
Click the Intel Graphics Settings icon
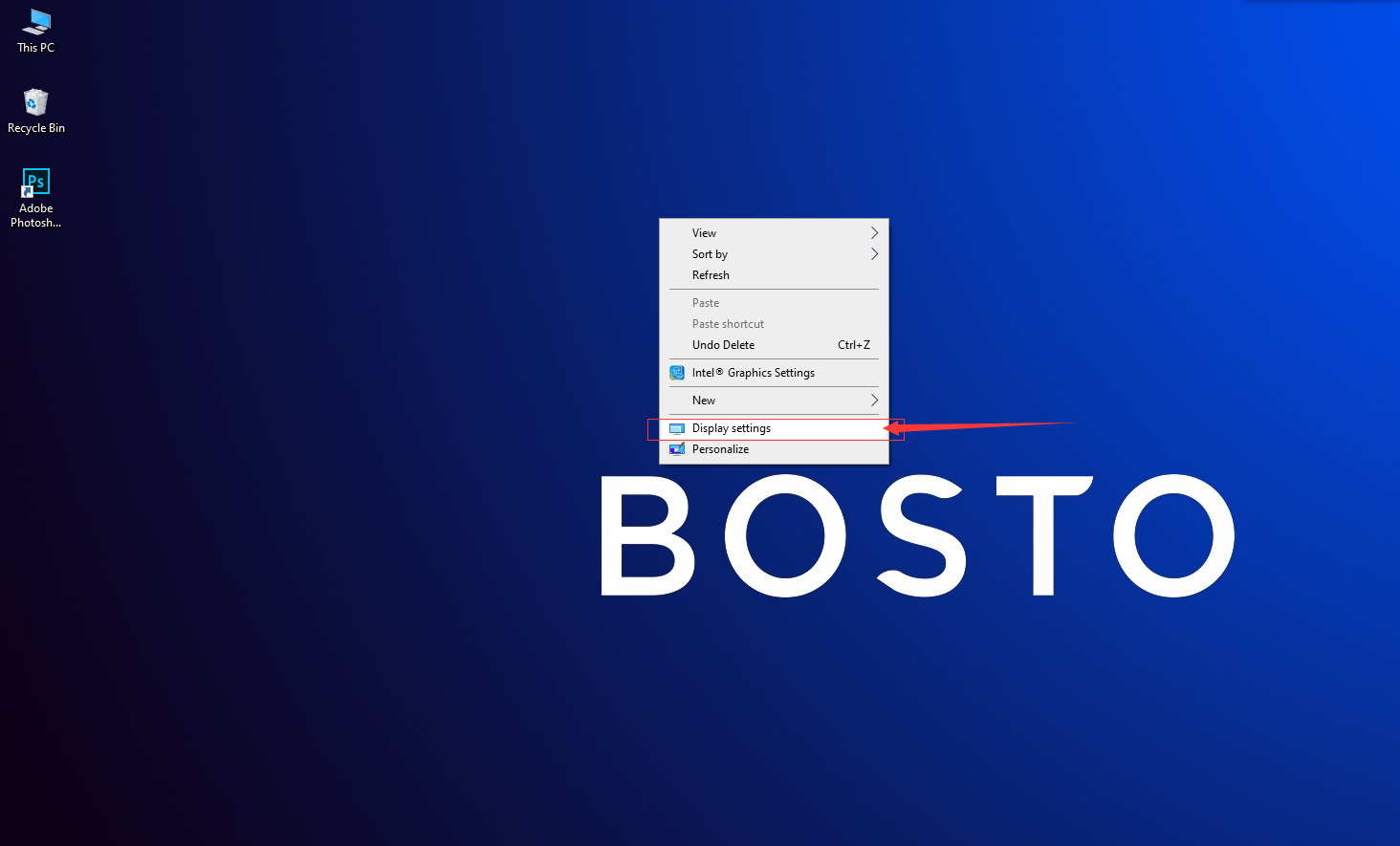pyautogui.click(x=677, y=373)
